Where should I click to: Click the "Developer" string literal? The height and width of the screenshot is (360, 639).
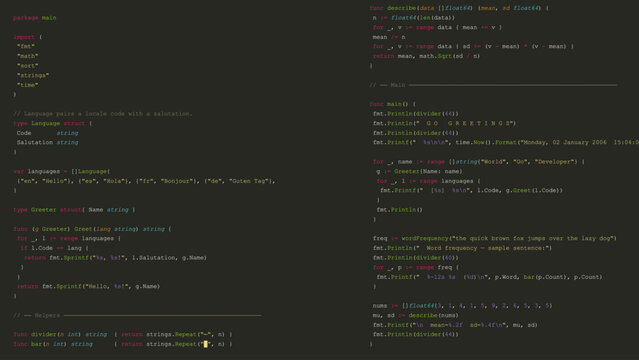556,162
